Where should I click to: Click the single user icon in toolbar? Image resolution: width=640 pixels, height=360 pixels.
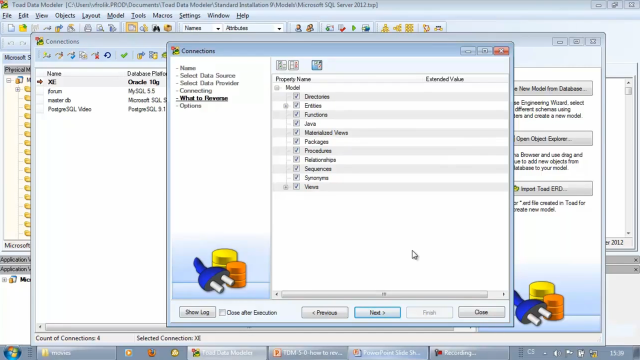[x=298, y=28]
